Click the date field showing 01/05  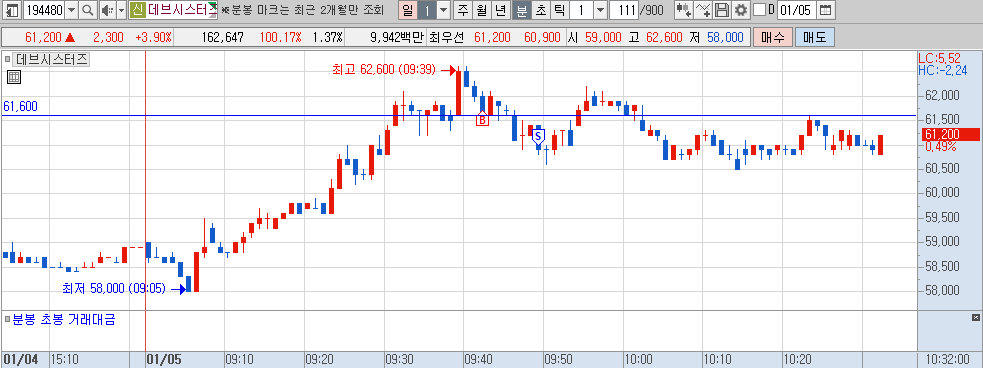[x=797, y=10]
